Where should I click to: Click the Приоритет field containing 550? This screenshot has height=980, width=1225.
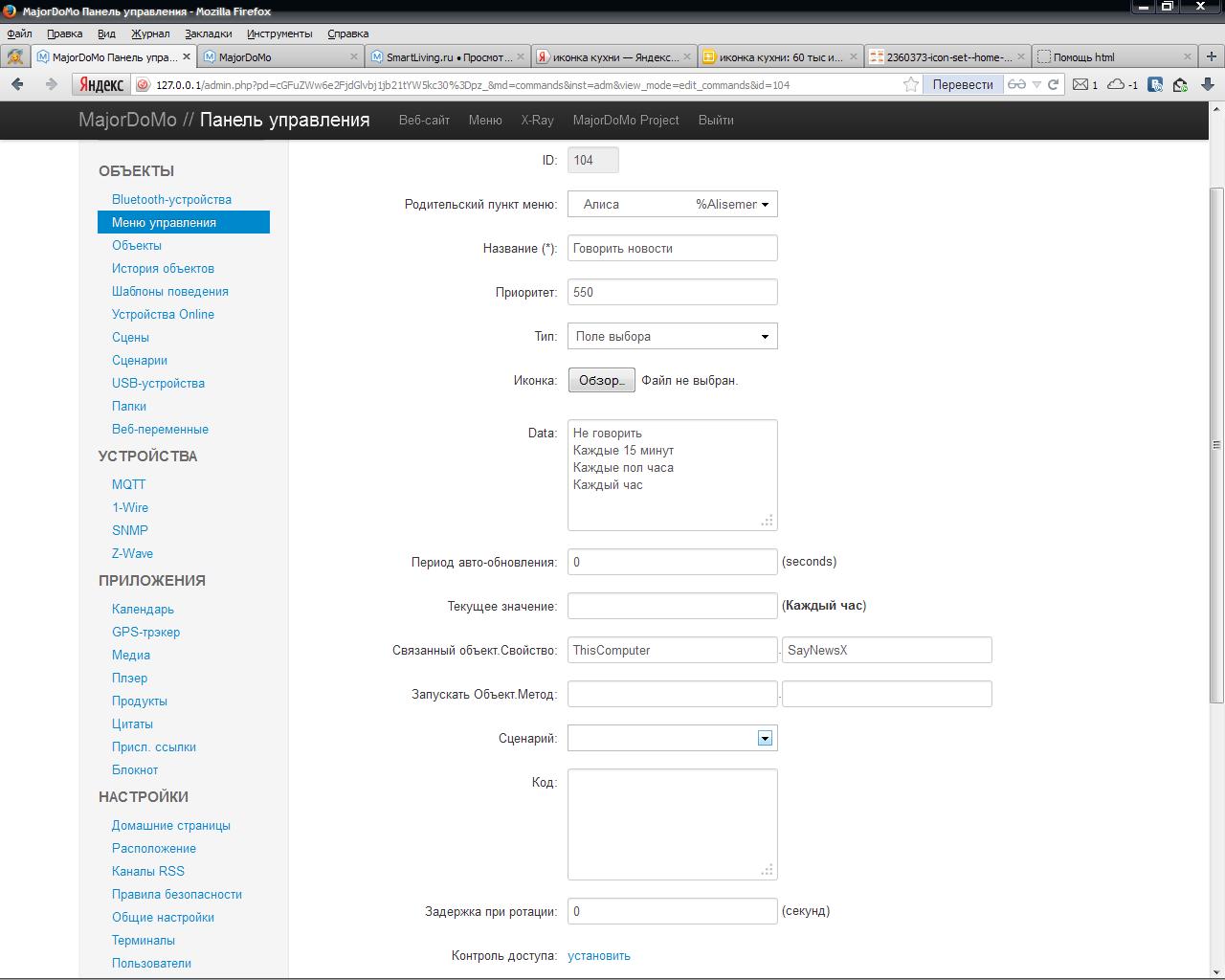pyautogui.click(x=672, y=292)
